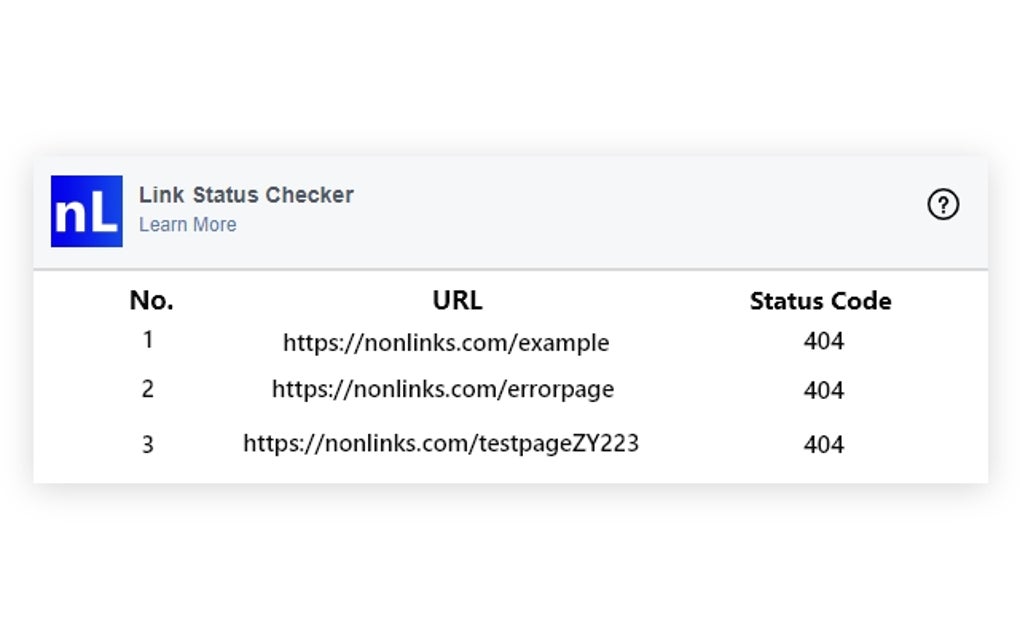Click row number 2 in the table
This screenshot has width=1020, height=638.
pos(147,389)
